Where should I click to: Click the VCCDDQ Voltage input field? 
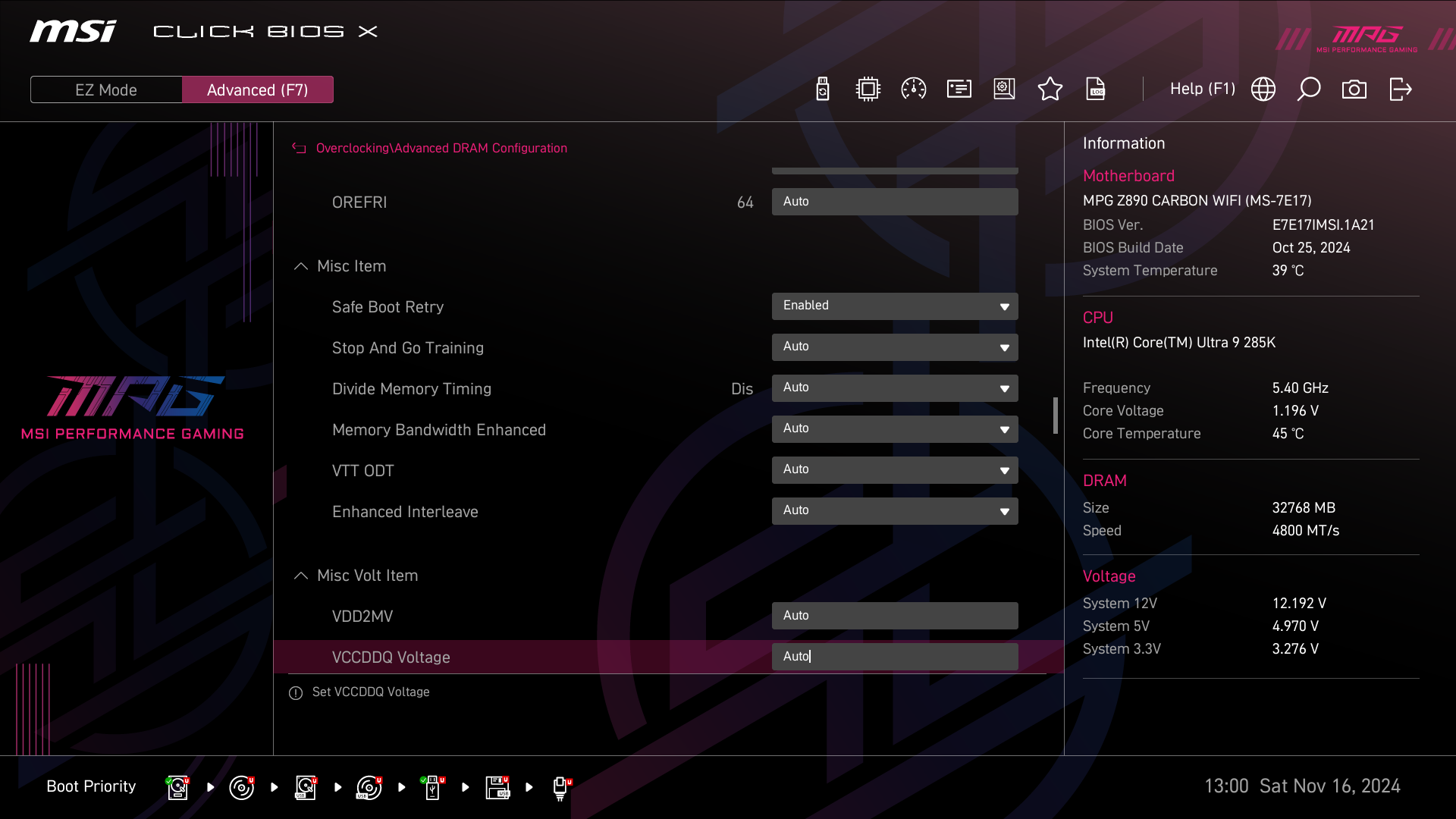coord(895,657)
